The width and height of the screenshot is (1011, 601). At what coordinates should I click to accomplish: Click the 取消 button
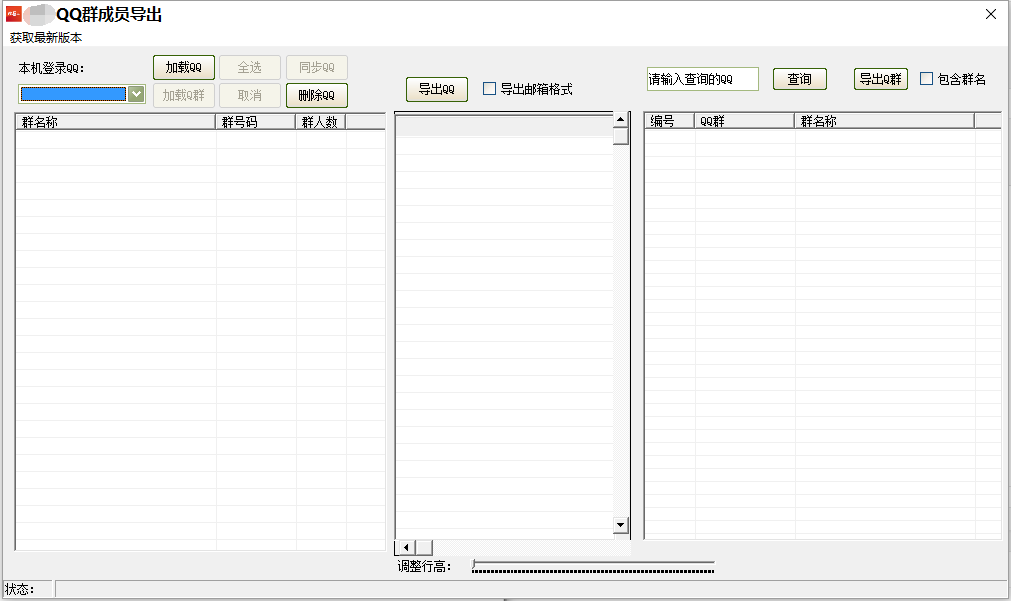point(250,95)
